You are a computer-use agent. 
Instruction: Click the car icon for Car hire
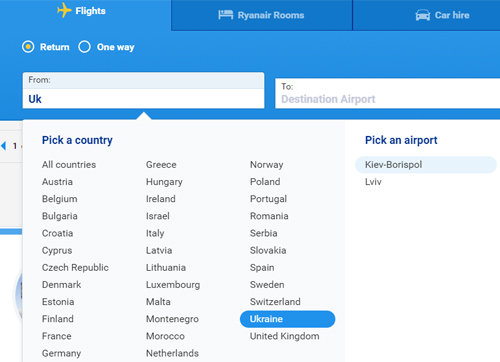point(423,15)
